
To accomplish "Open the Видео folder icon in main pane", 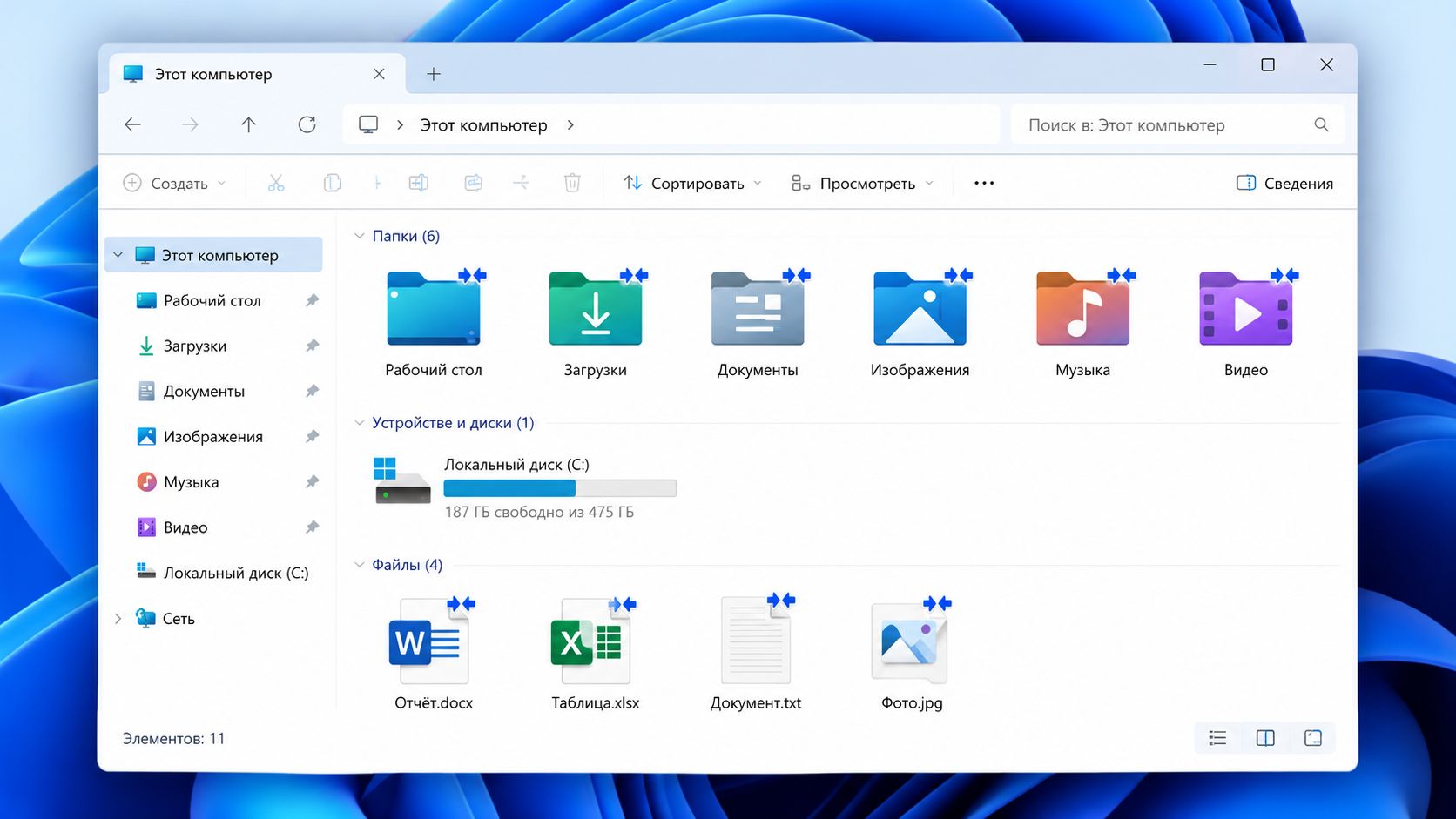I will [x=1246, y=309].
